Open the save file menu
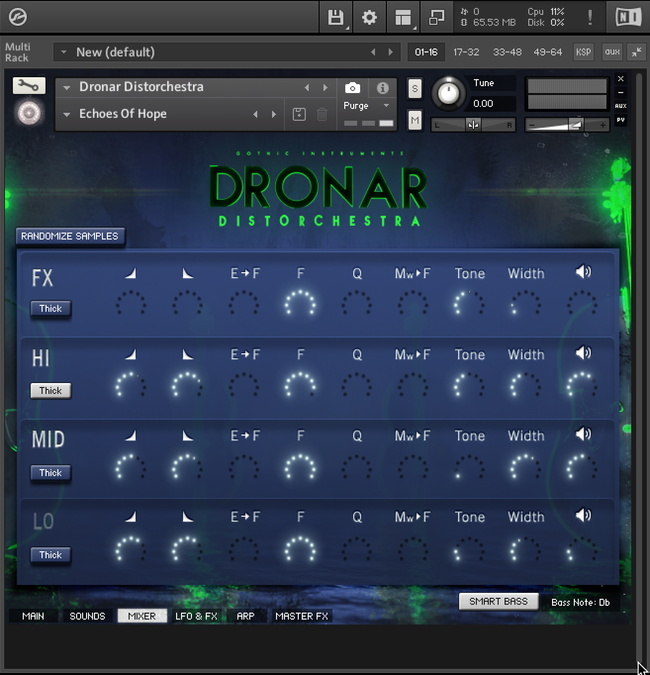This screenshot has height=675, width=650. click(x=336, y=17)
